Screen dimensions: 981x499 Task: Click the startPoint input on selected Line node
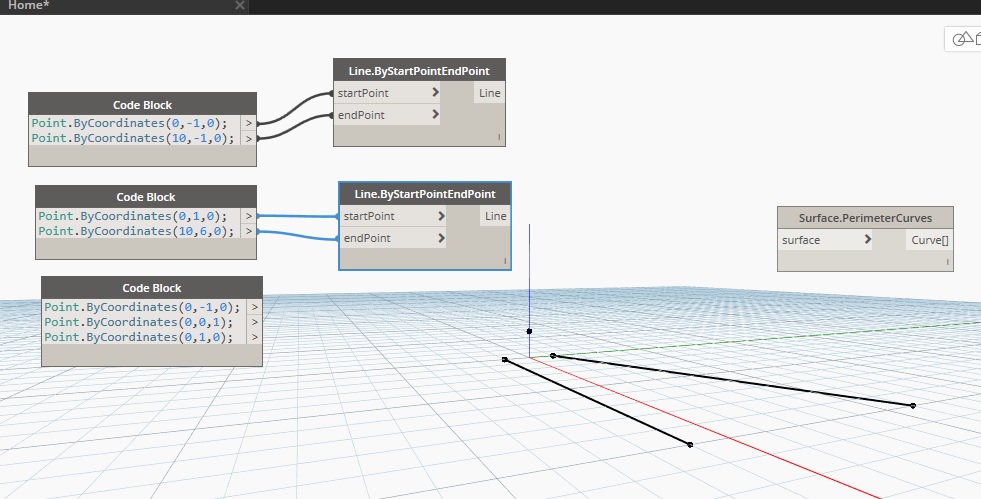tap(369, 216)
